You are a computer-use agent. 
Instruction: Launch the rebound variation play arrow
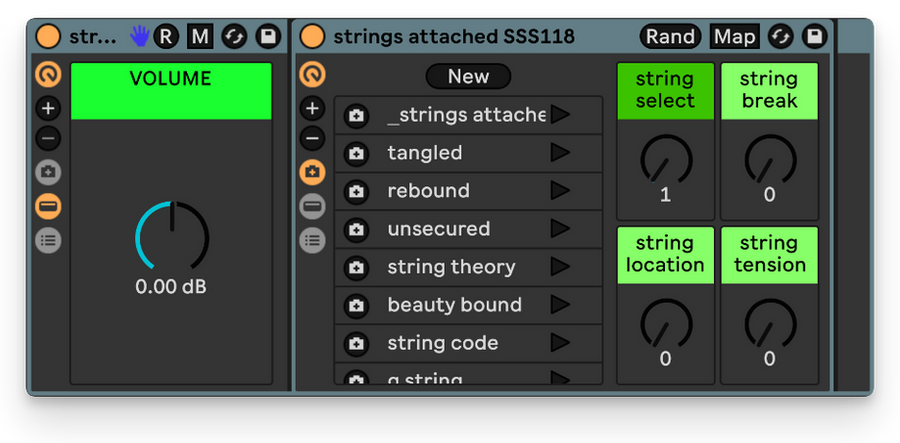[560, 191]
